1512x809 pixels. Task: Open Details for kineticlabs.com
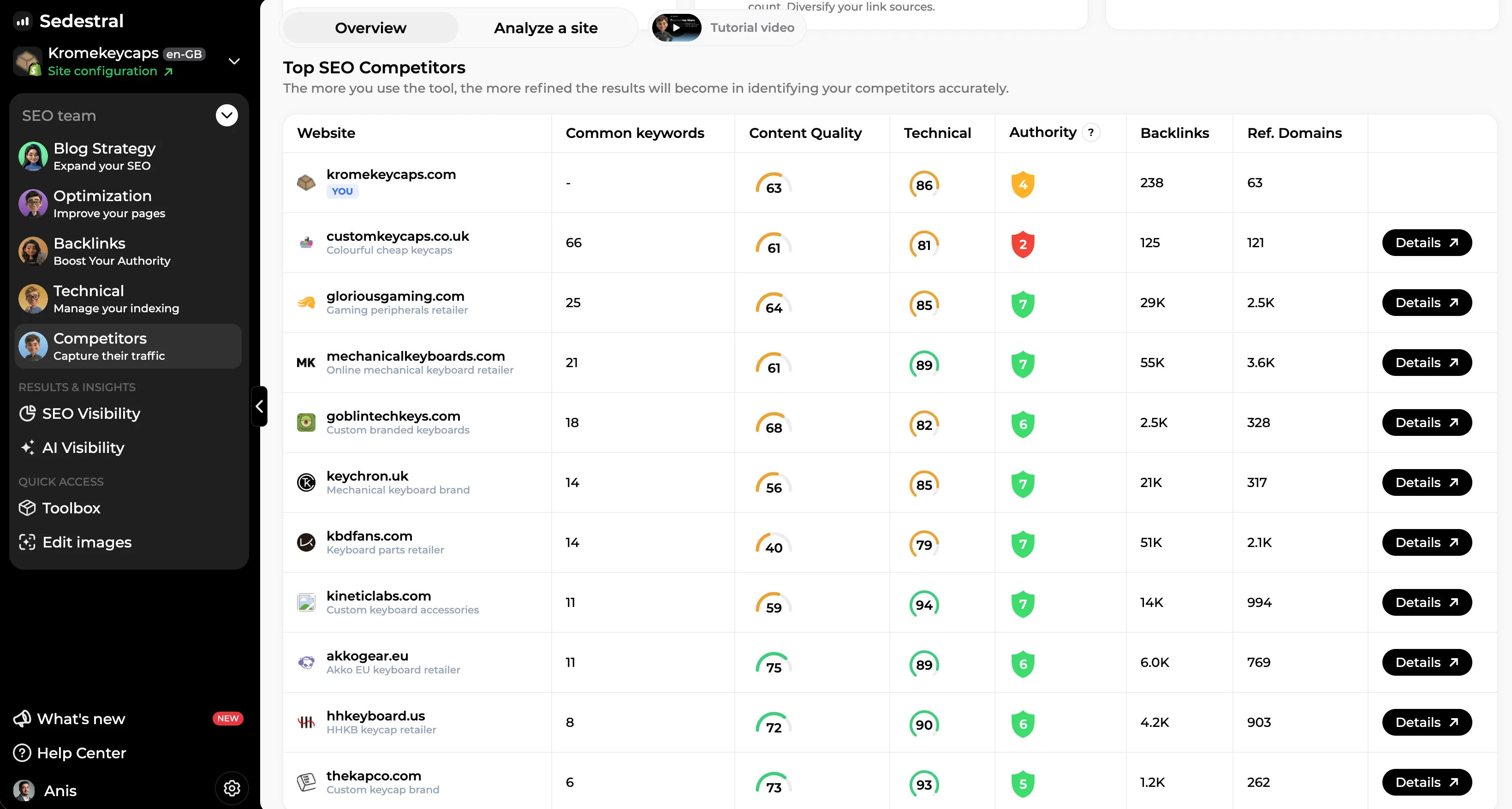(x=1427, y=602)
